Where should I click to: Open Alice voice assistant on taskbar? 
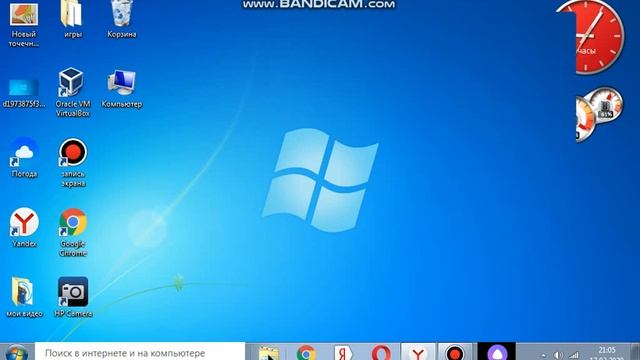coord(497,352)
